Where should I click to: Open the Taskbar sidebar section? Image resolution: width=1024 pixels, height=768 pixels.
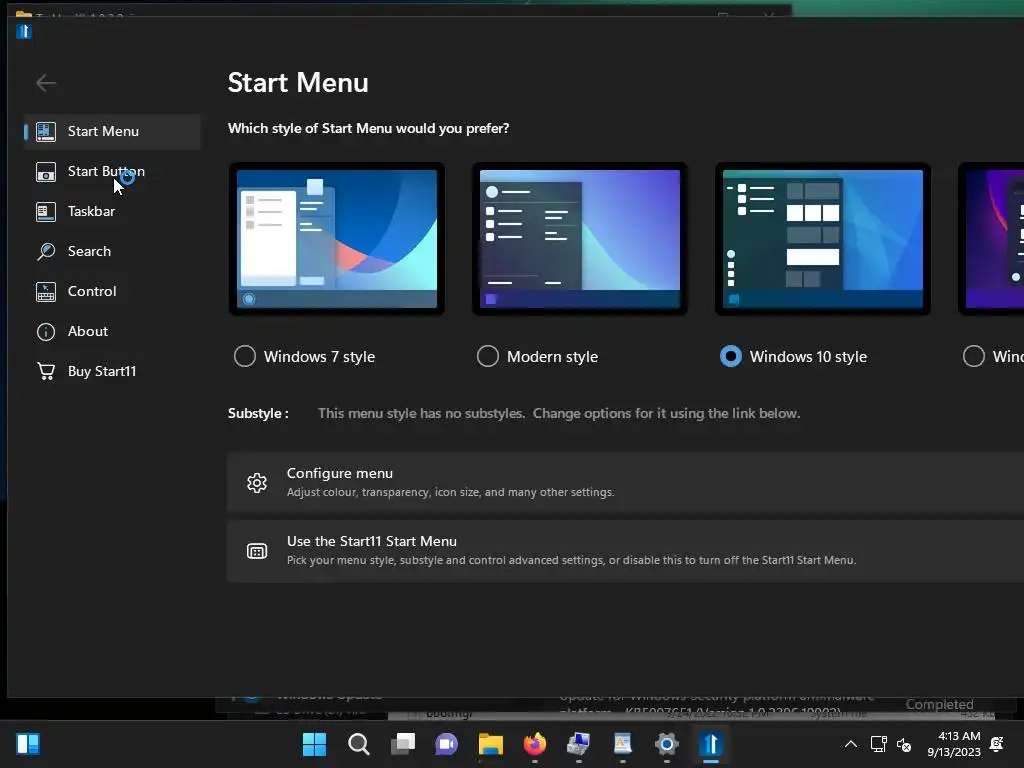(x=112, y=211)
